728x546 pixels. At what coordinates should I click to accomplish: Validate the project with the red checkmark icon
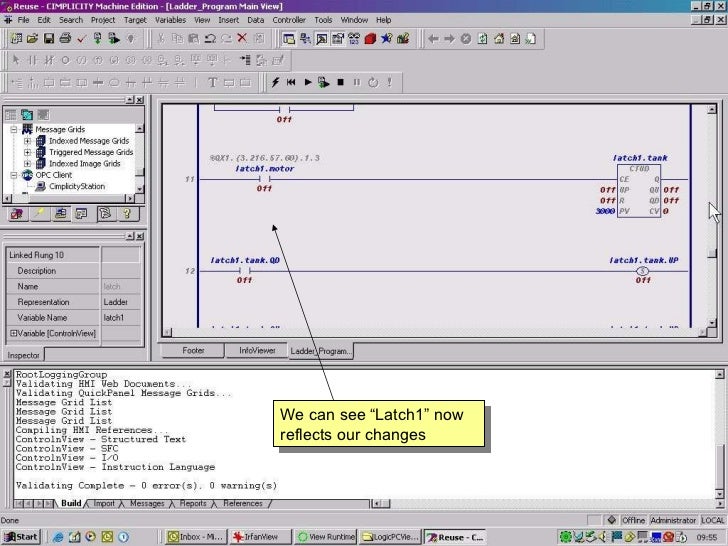pyautogui.click(x=81, y=39)
